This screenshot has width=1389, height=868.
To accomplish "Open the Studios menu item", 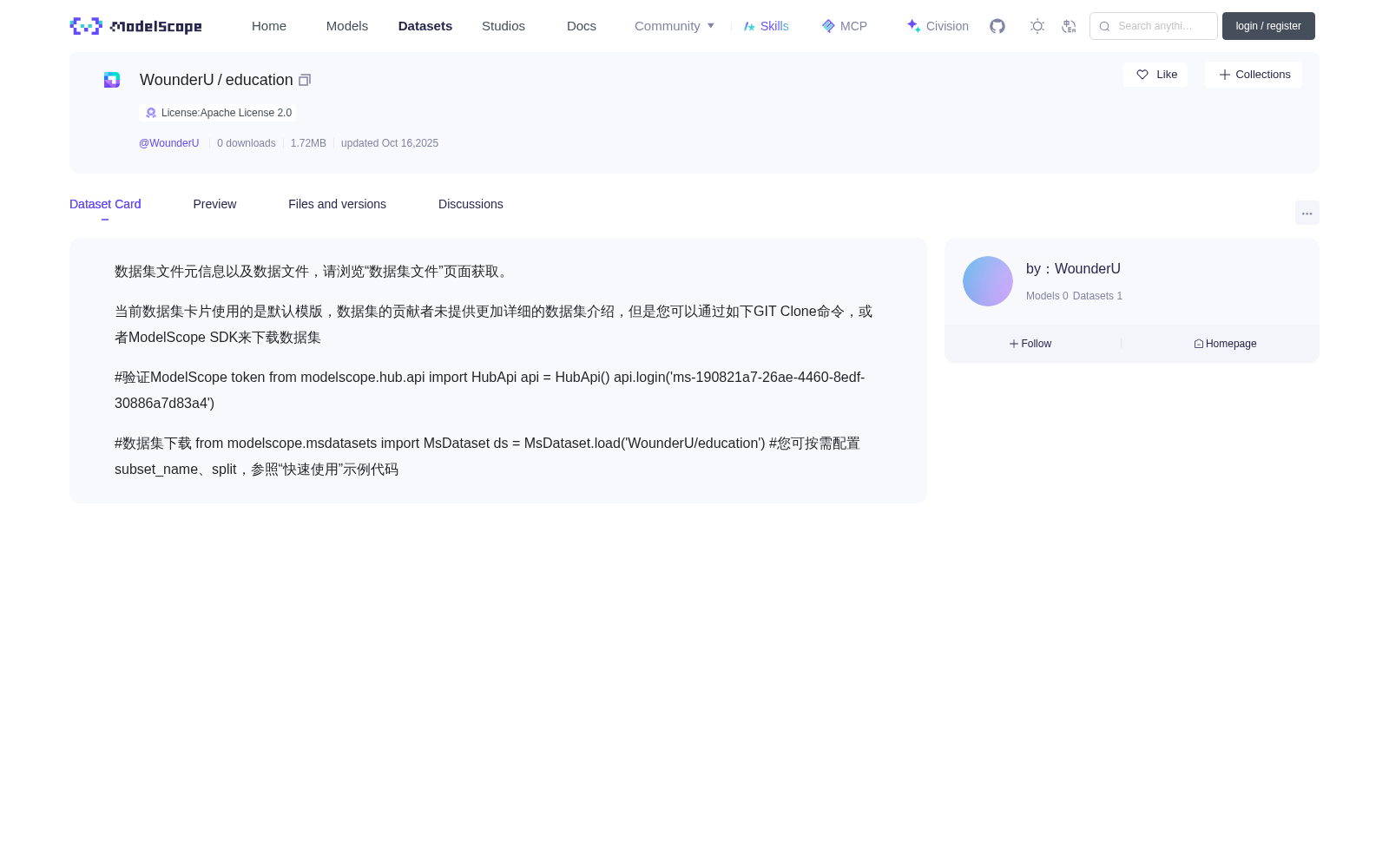I will coord(504,26).
